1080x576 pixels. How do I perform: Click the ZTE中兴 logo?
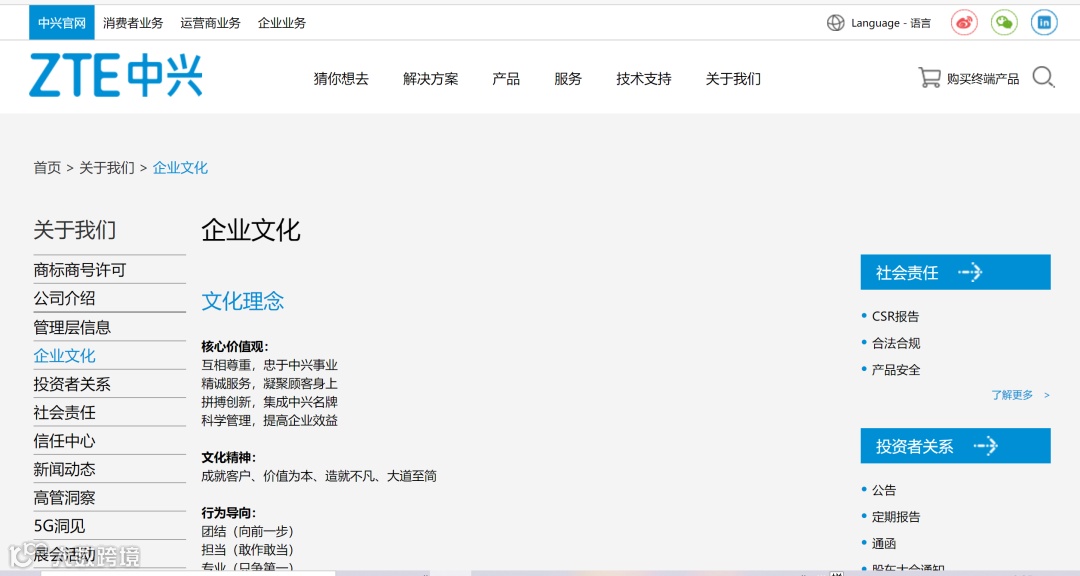coord(116,75)
